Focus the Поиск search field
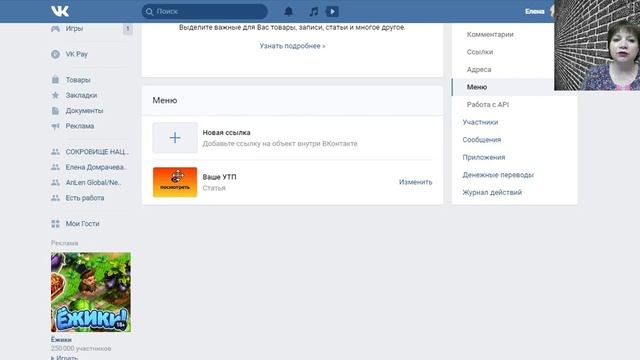 click(x=204, y=11)
